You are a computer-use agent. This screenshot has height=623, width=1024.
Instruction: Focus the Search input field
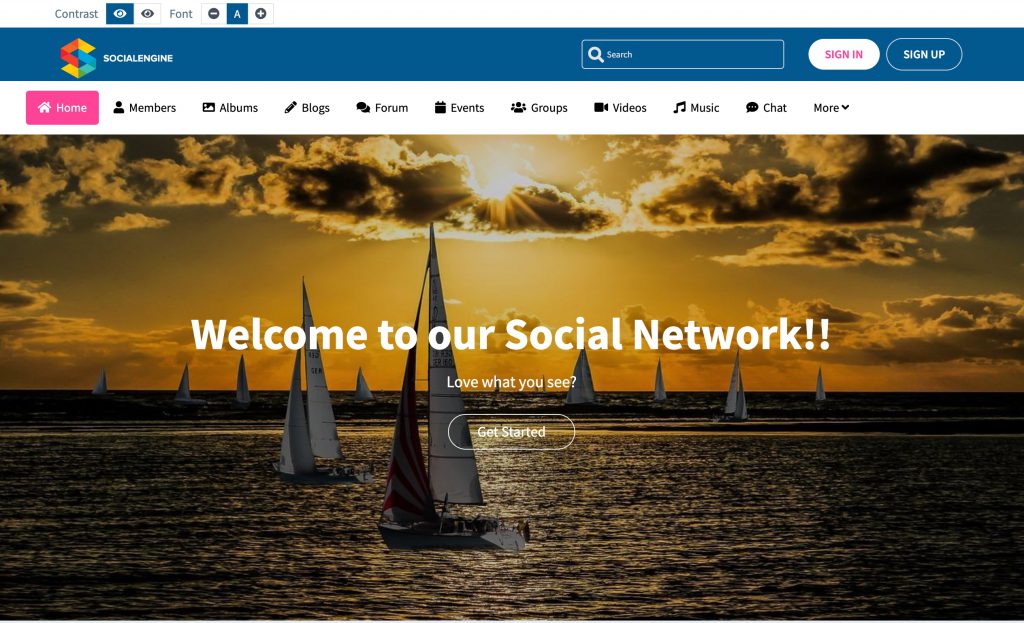[682, 54]
